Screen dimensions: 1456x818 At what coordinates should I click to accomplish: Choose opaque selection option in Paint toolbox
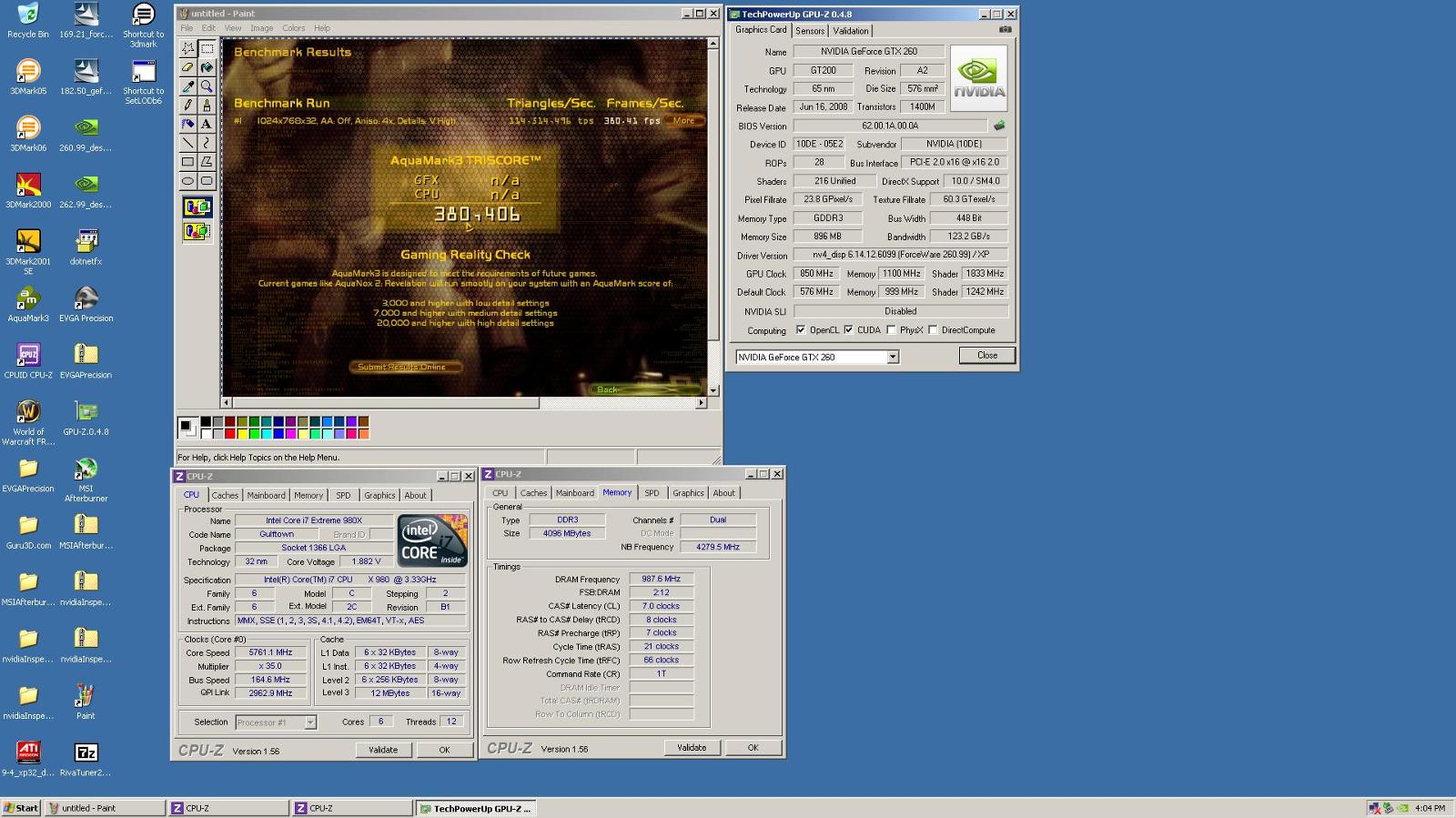click(x=197, y=207)
